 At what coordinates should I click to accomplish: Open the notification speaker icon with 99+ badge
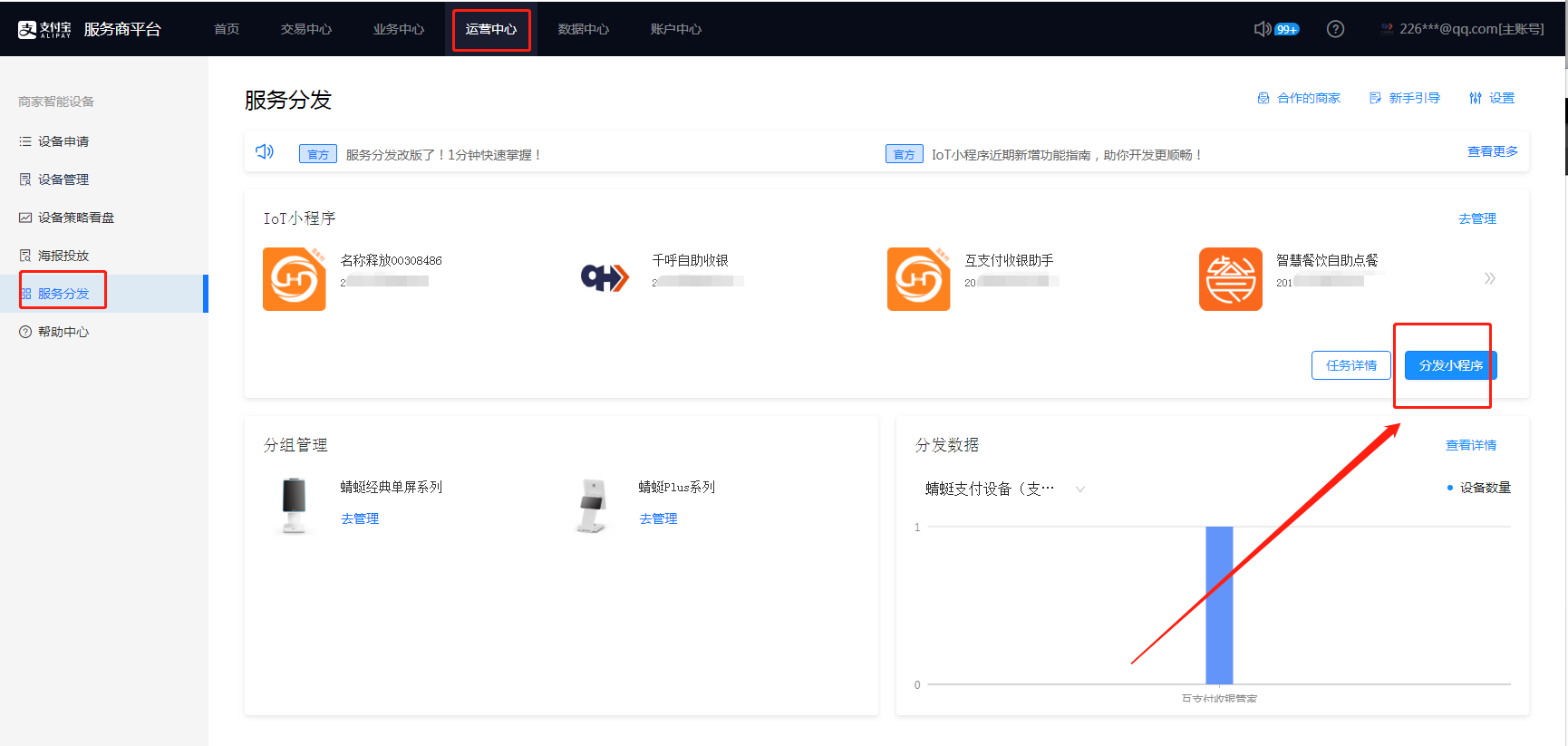coord(1263,29)
